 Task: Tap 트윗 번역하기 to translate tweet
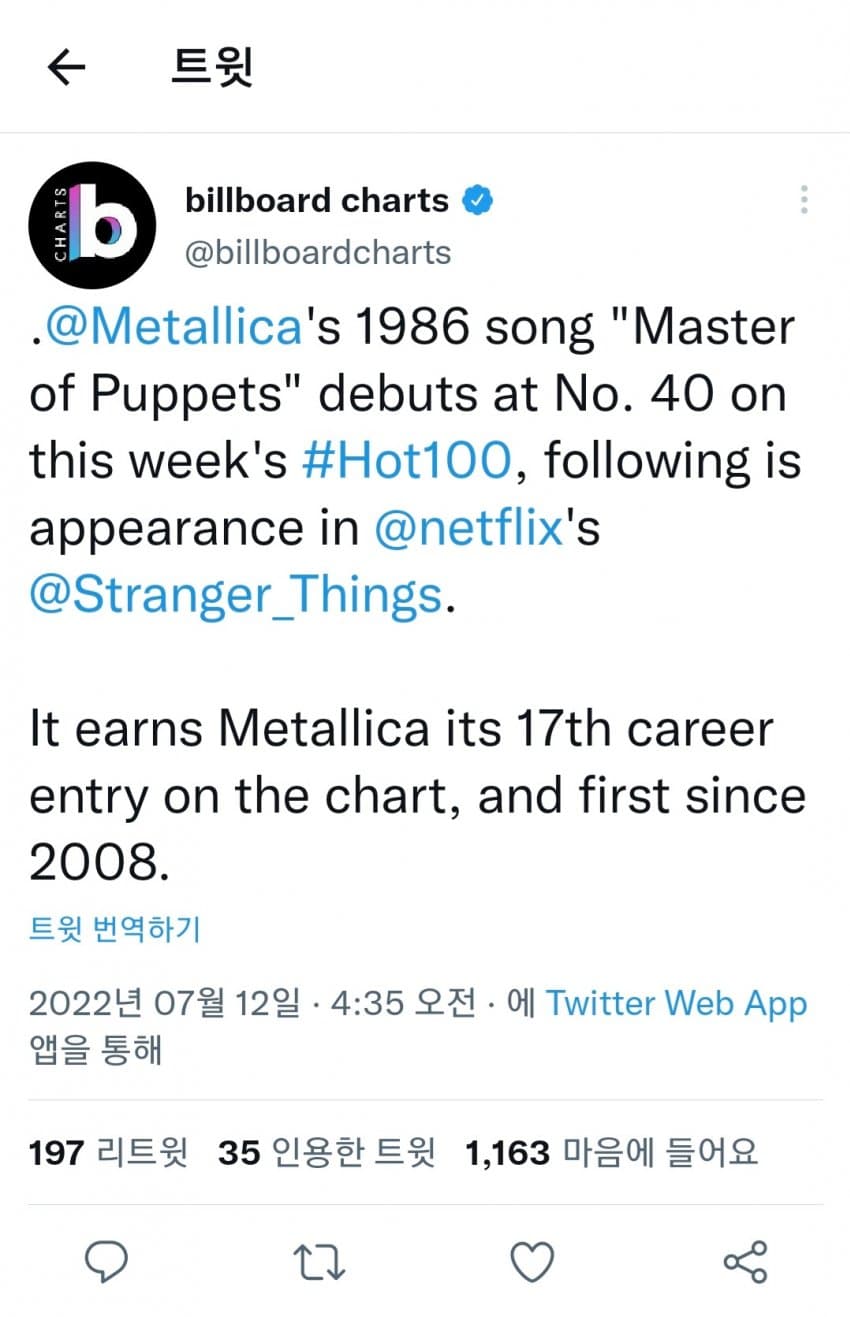point(115,929)
